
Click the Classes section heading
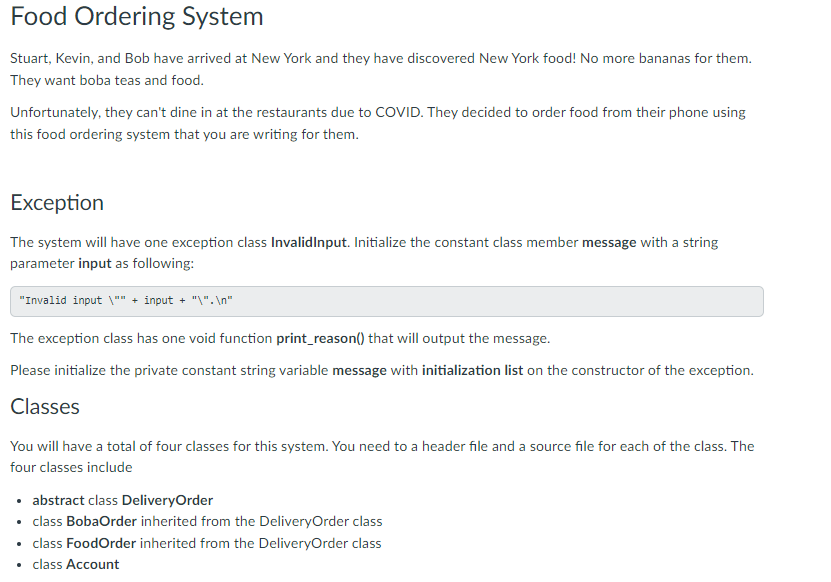coord(45,407)
